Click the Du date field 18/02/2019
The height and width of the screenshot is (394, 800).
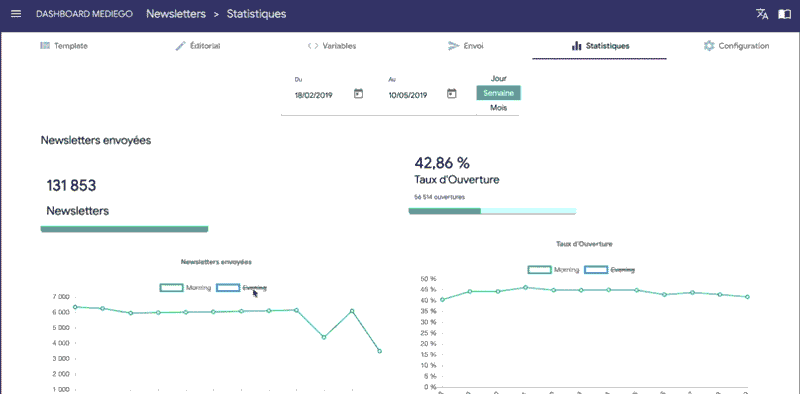314,95
